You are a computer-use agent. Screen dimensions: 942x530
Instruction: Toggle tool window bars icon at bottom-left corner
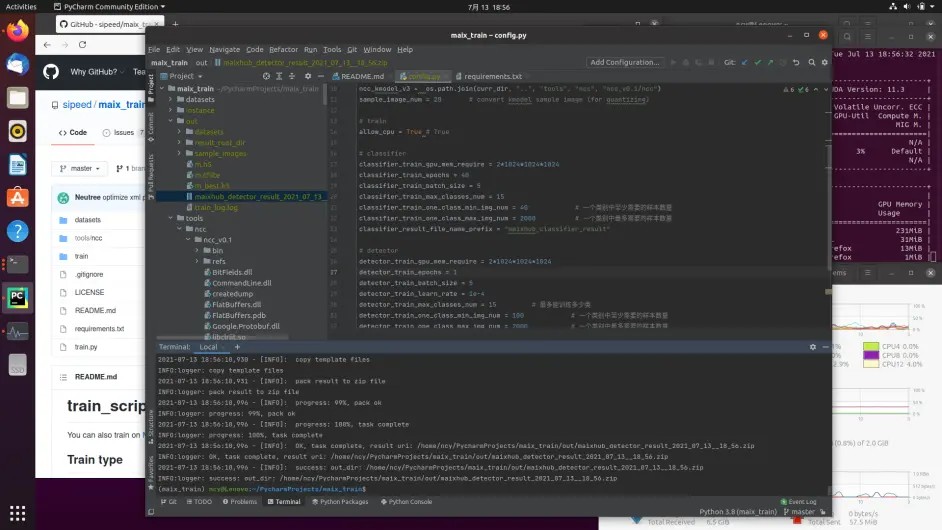coord(151,512)
